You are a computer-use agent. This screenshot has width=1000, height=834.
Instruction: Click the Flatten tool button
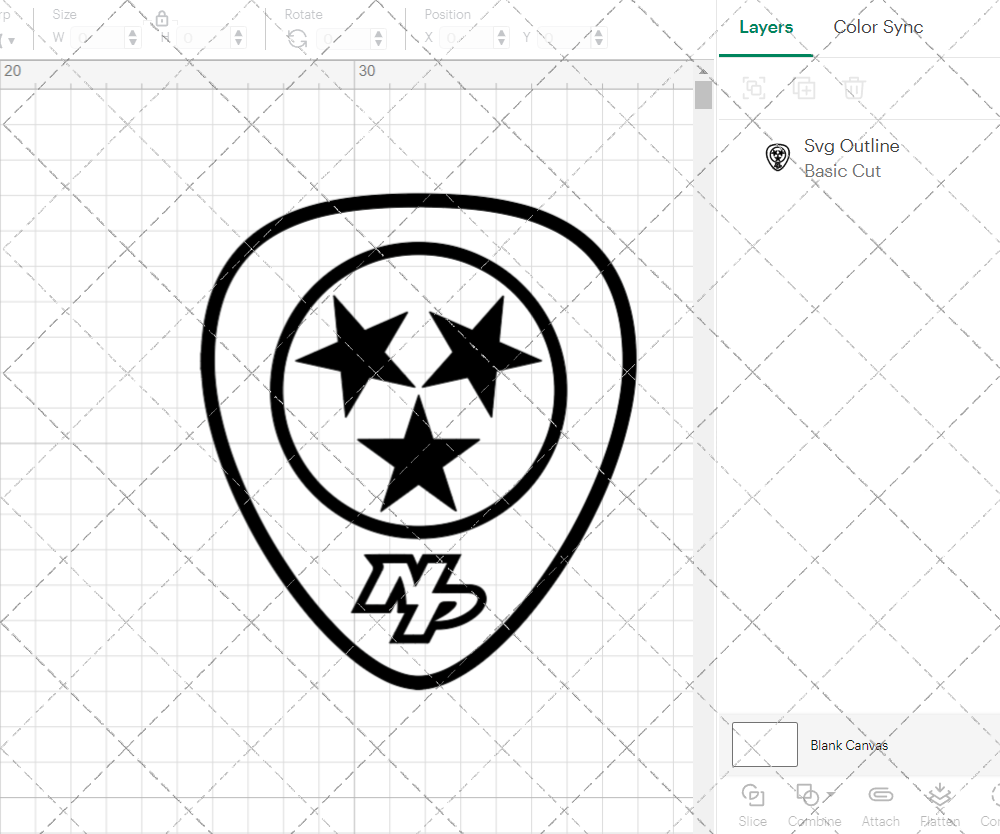(x=939, y=806)
